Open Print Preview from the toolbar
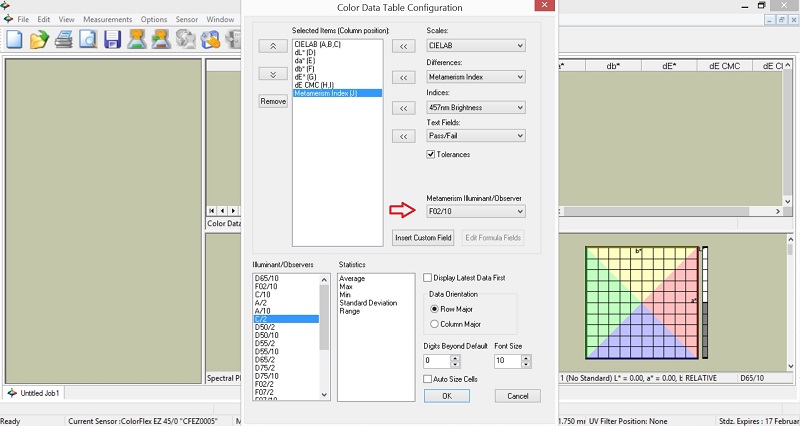Image resolution: width=800 pixels, height=426 pixels. (88, 39)
